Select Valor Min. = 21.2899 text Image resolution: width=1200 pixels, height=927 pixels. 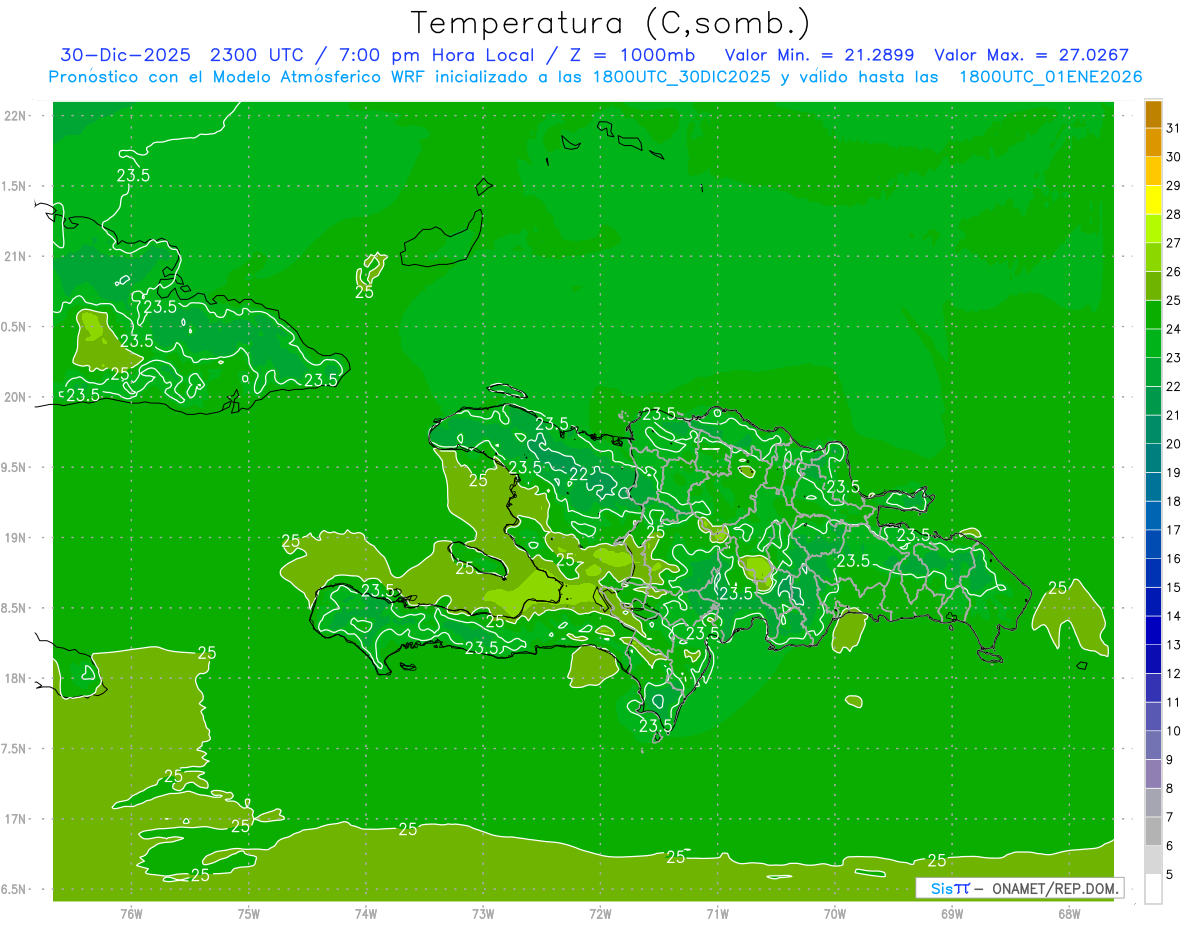tap(819, 55)
